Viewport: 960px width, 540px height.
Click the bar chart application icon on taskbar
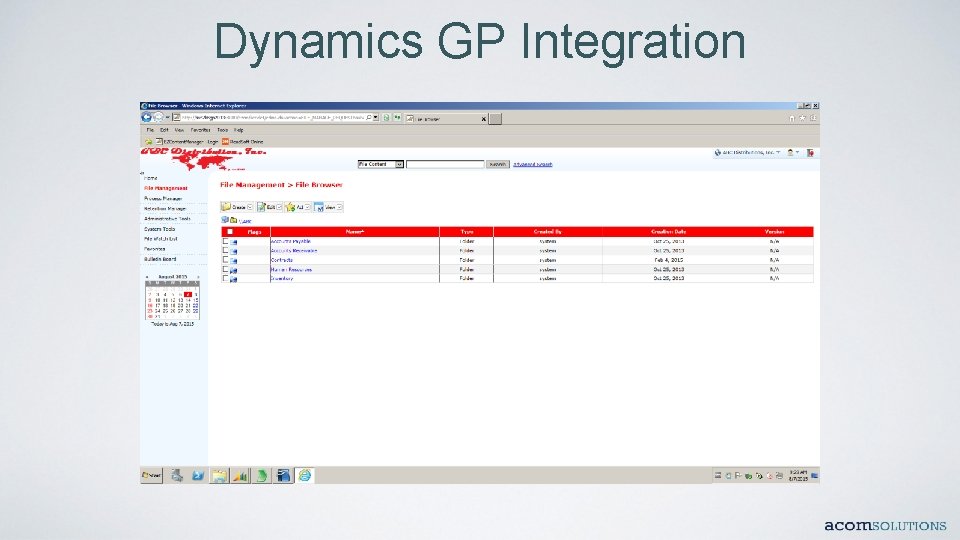pyautogui.click(x=241, y=475)
